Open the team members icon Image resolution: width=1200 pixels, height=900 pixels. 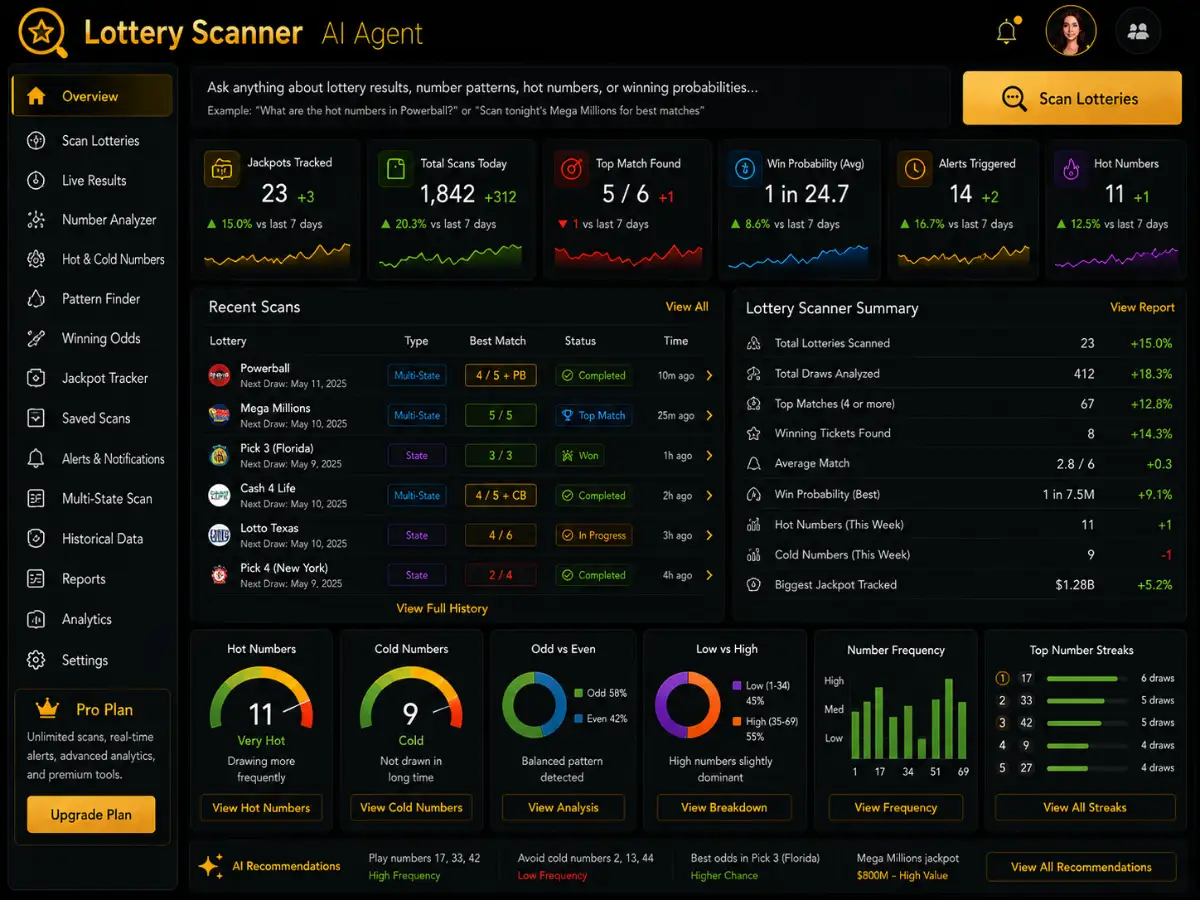click(1138, 31)
